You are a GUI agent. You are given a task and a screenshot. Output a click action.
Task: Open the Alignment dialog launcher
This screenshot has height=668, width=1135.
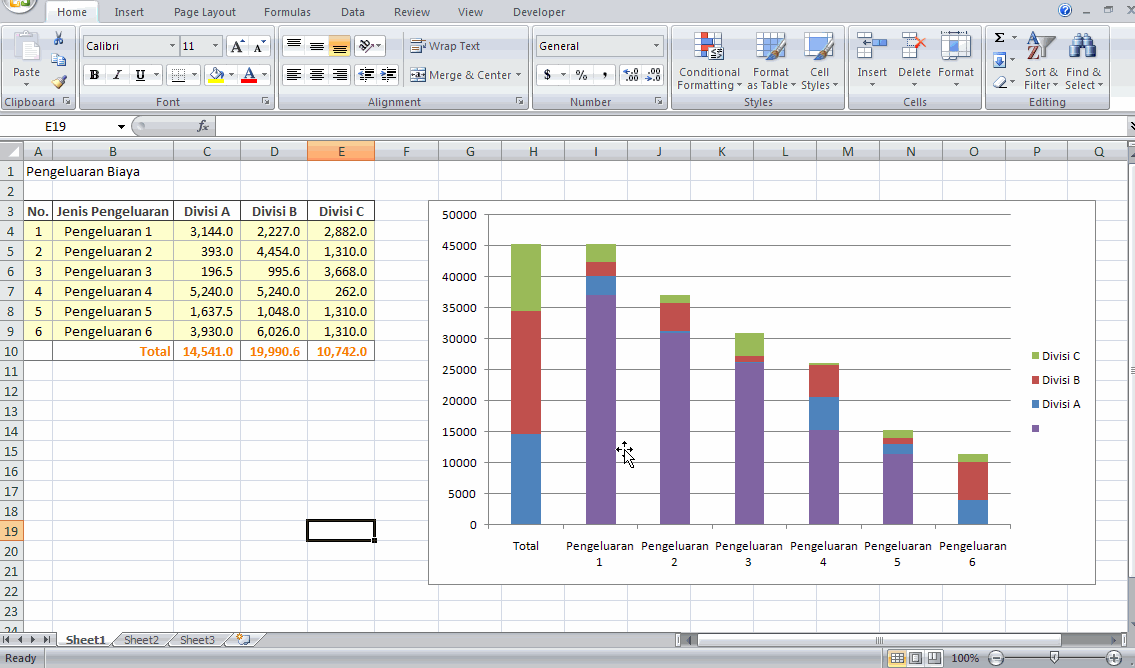(519, 102)
